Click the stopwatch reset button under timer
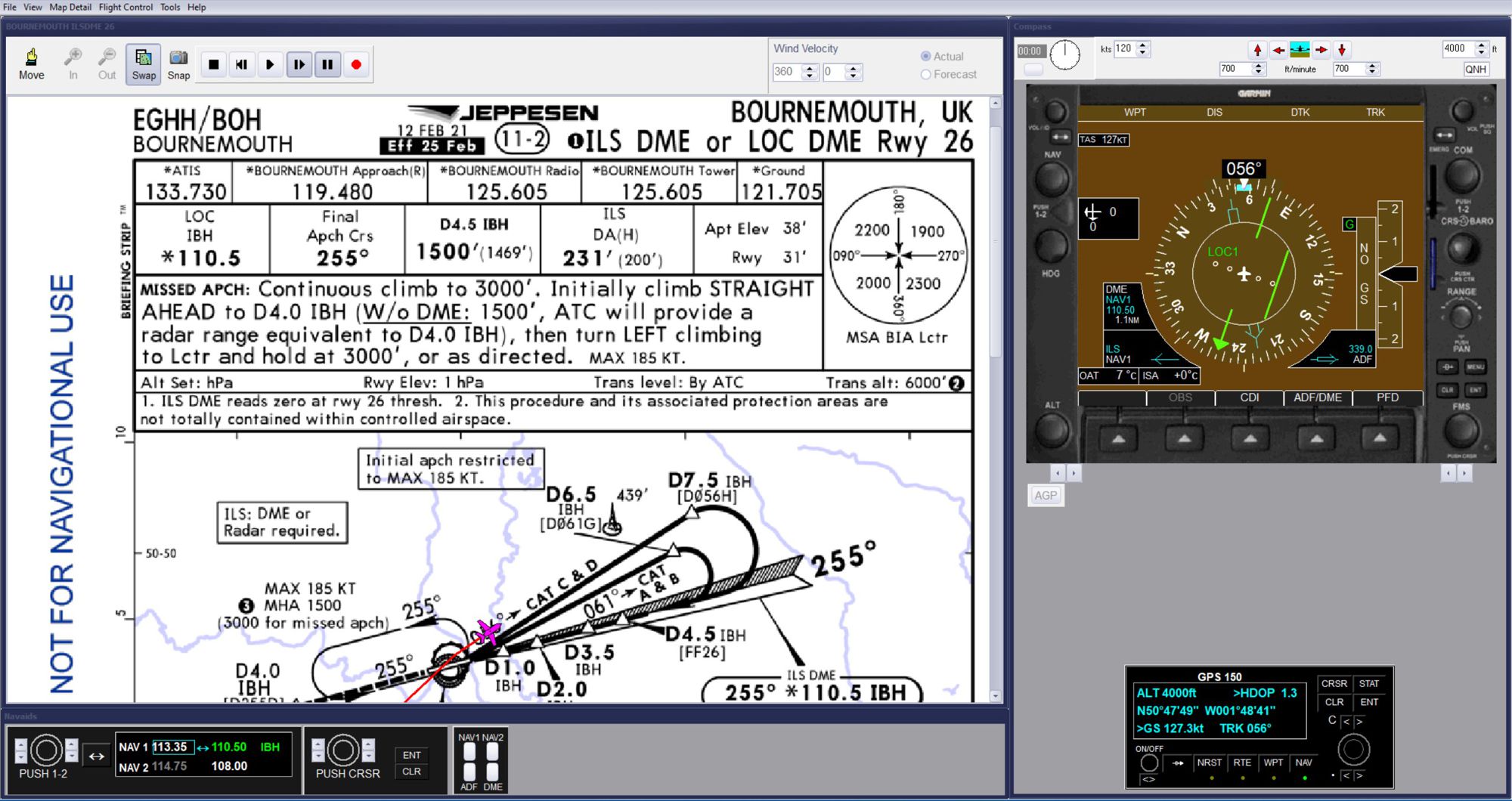Viewport: 1512px width, 801px height. point(1033,70)
